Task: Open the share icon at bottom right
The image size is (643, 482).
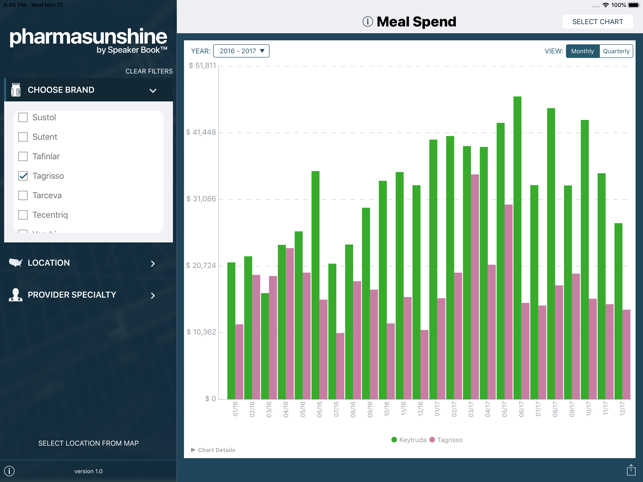Action: tap(631, 470)
